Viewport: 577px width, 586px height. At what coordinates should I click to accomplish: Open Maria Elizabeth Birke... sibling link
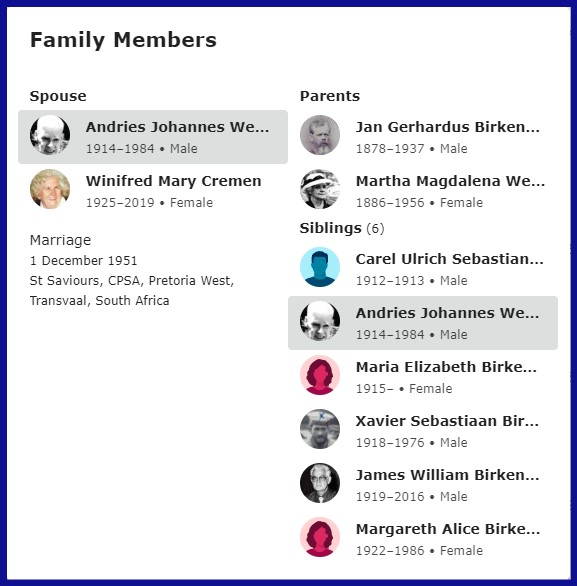coord(446,367)
